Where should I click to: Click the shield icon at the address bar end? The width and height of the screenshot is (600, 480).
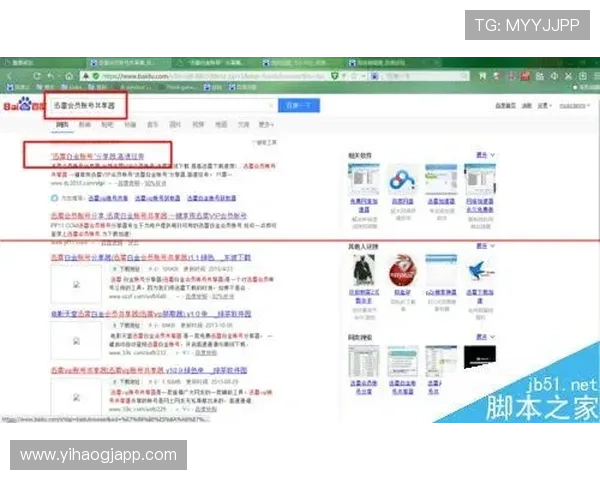pyautogui.click(x=335, y=76)
